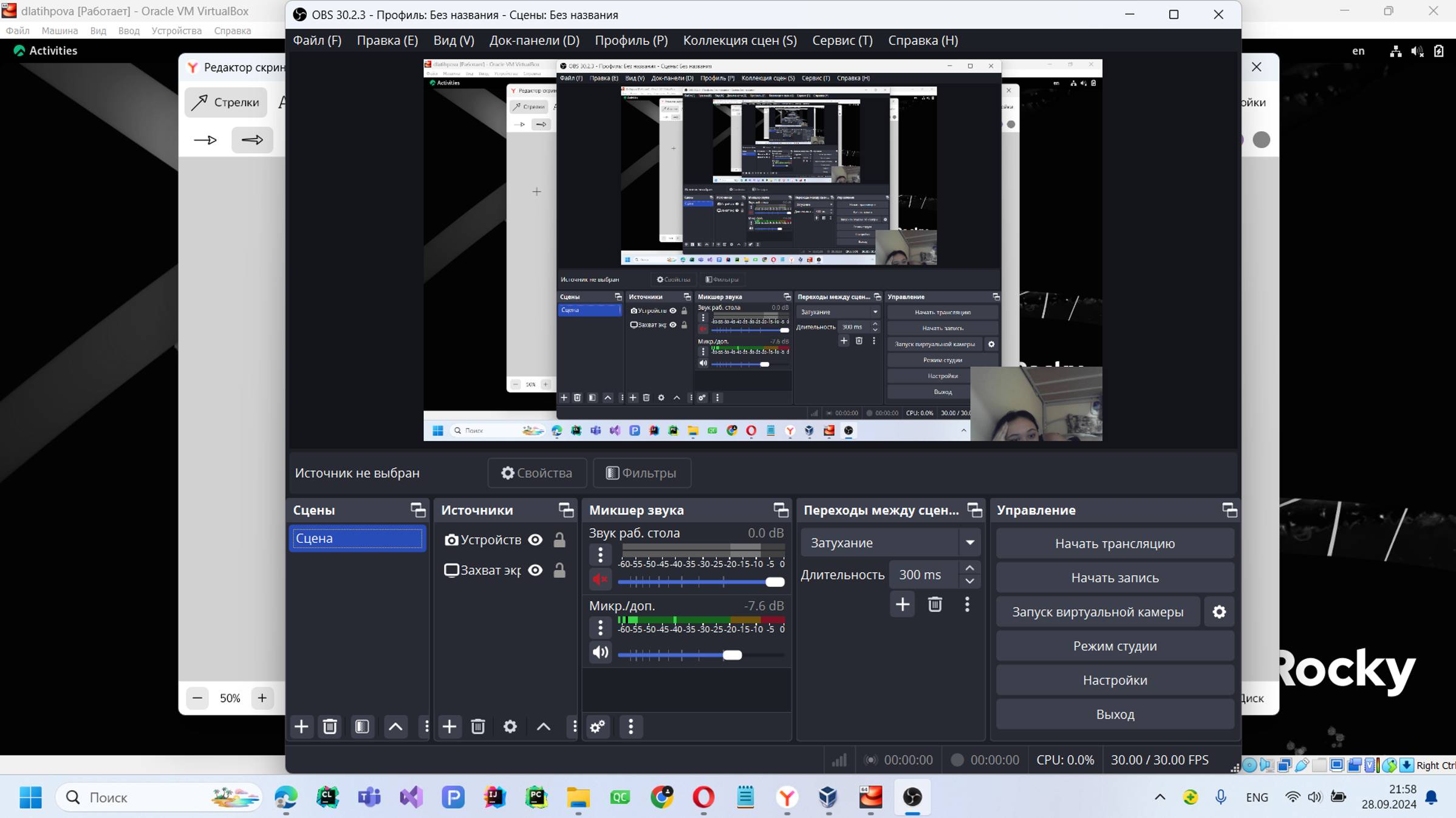Open source properties gear in Sources panel
This screenshot has width=1456, height=818.
(510, 726)
